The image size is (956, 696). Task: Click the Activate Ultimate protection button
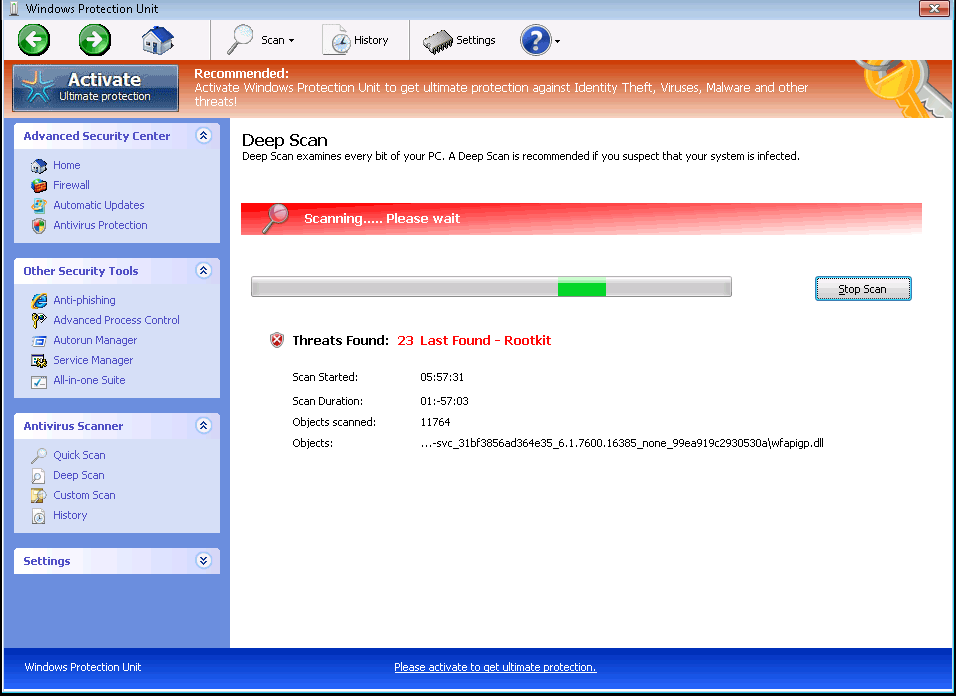click(96, 88)
